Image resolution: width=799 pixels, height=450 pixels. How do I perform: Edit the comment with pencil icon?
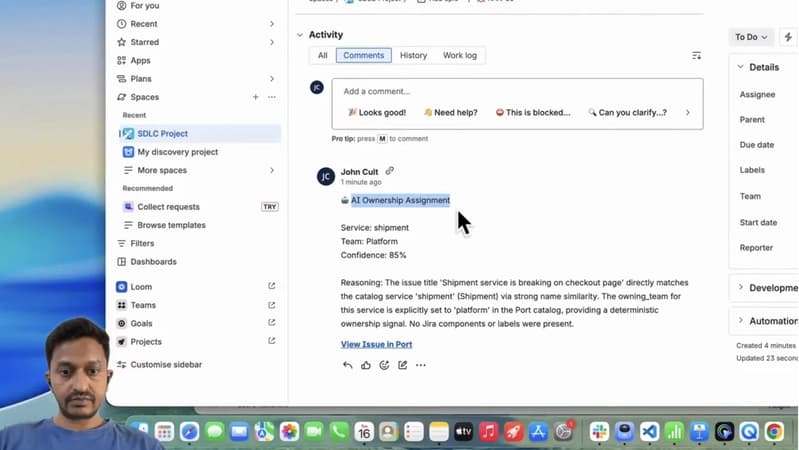pyautogui.click(x=403, y=365)
